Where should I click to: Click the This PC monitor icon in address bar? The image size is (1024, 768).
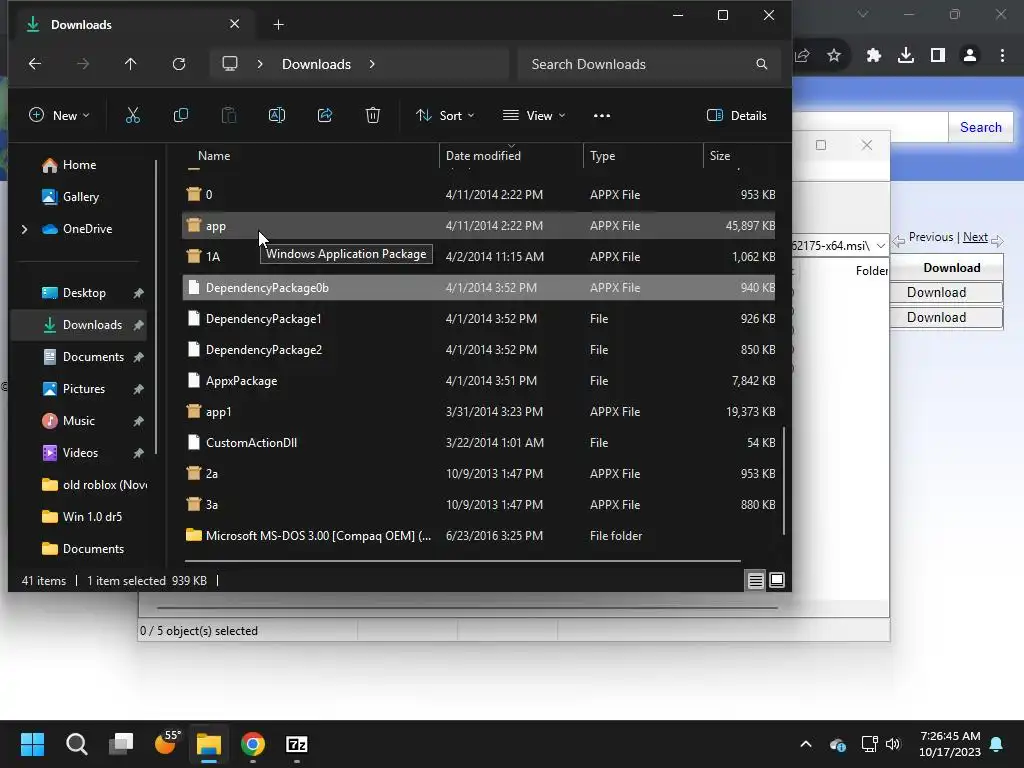230,64
